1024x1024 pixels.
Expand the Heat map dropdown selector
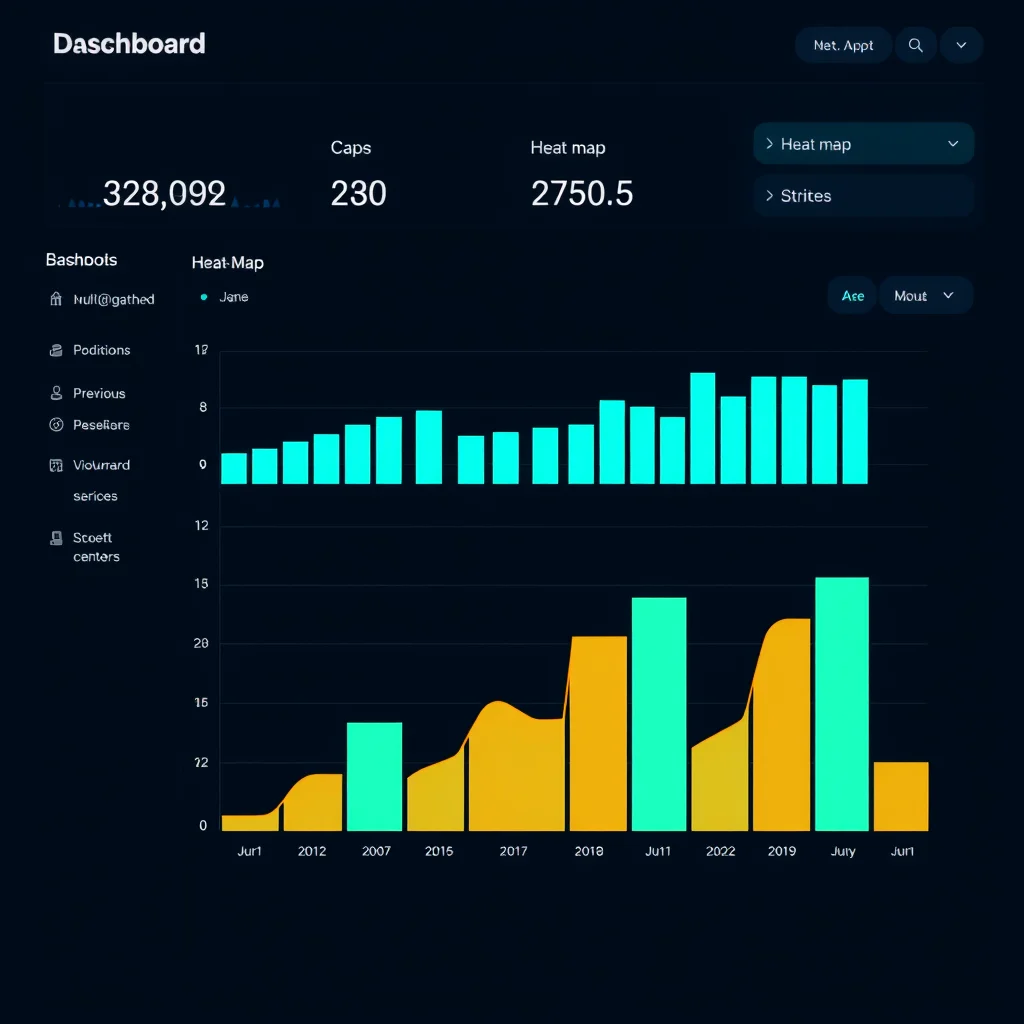pyautogui.click(x=863, y=144)
